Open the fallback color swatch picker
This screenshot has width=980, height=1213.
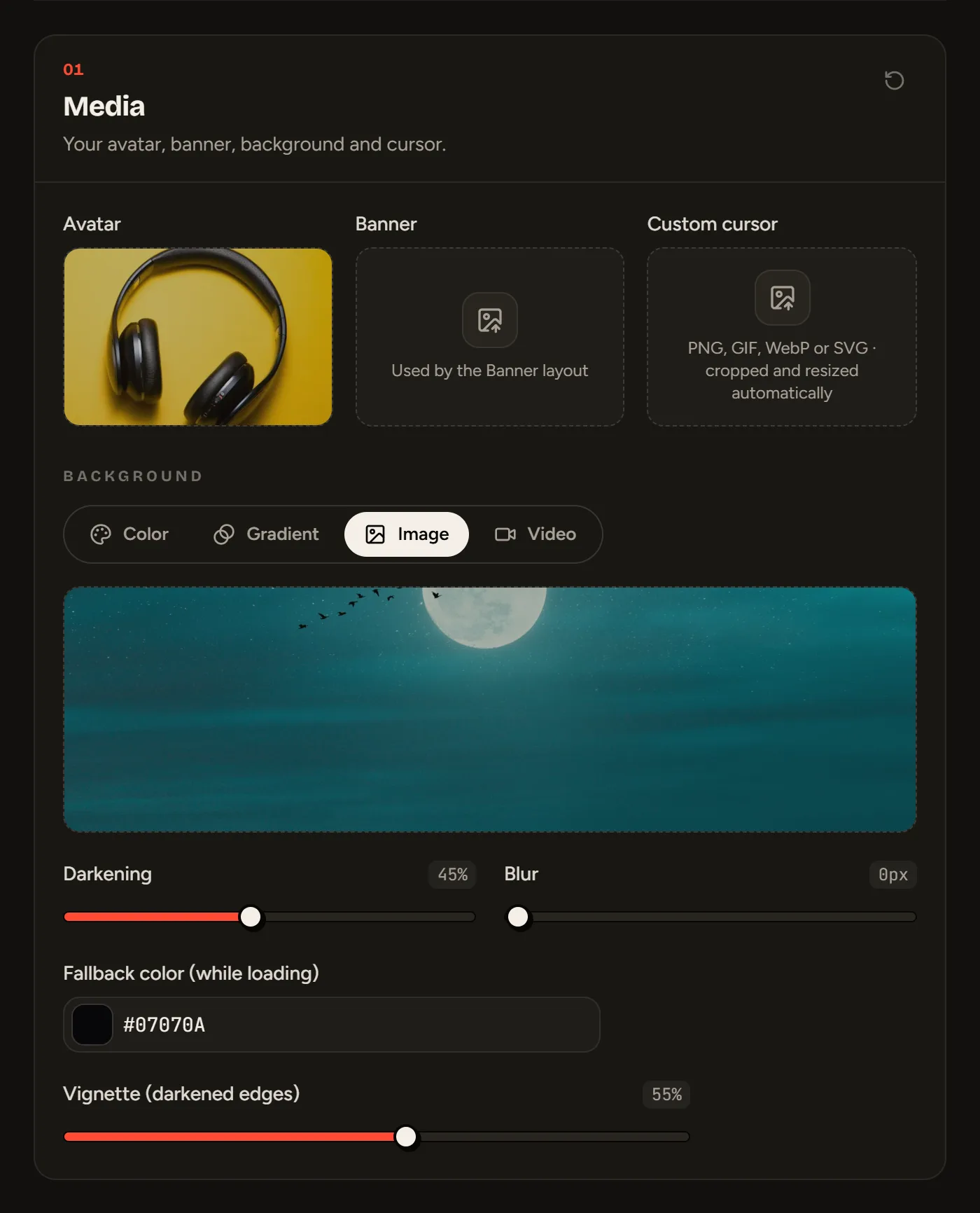click(92, 1025)
